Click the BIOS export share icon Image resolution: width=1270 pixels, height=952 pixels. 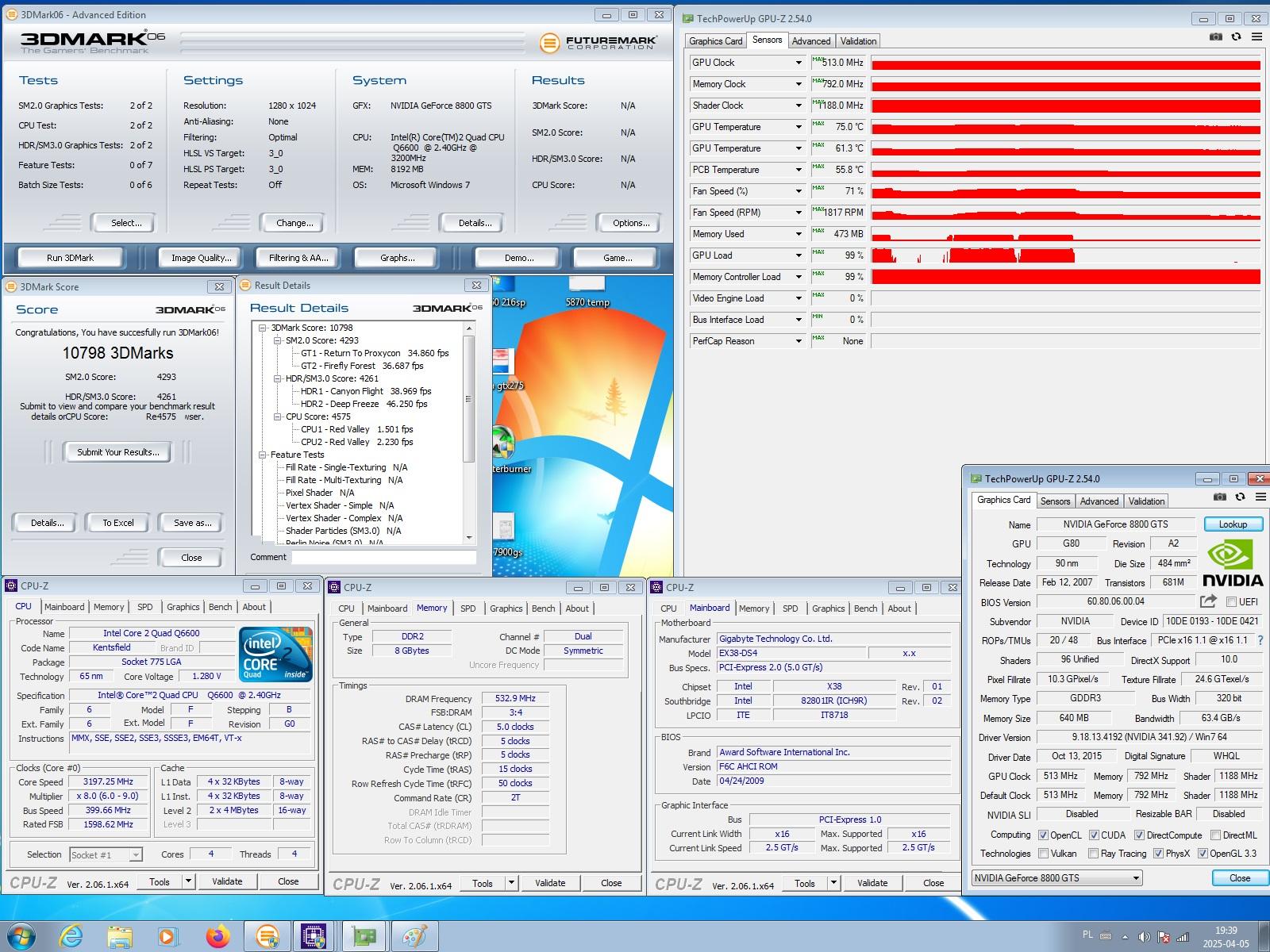1208,601
